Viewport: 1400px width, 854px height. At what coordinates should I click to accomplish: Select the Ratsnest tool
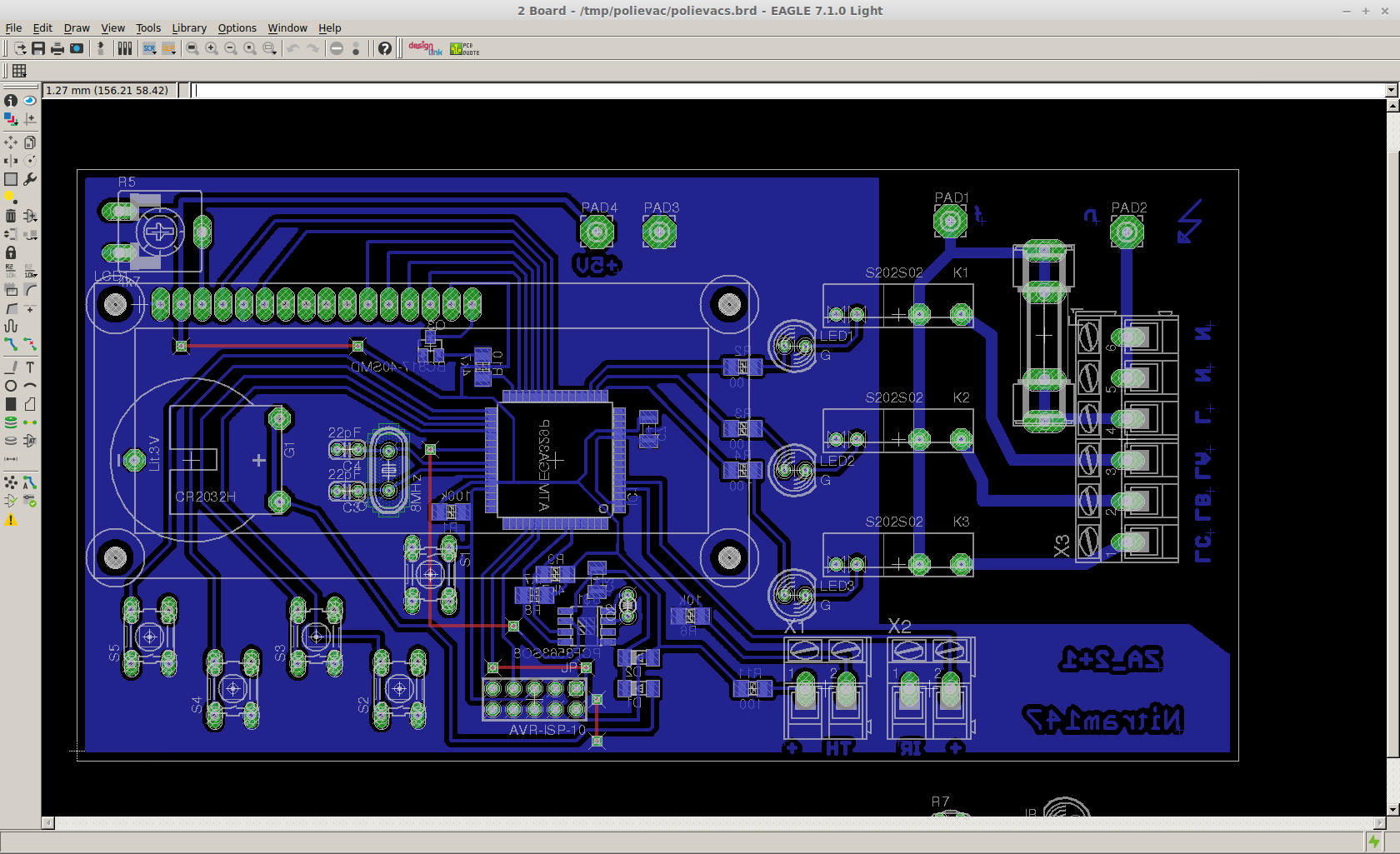(11, 482)
